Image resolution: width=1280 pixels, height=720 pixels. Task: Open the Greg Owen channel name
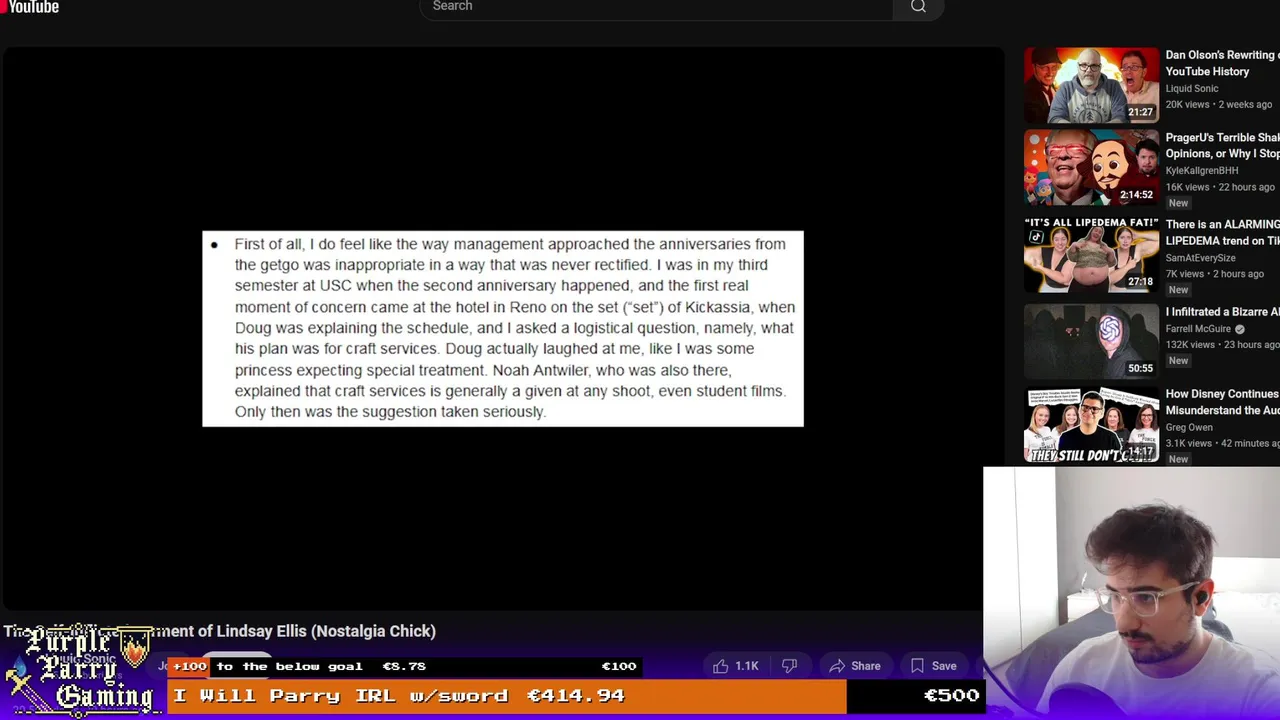click(x=1189, y=427)
